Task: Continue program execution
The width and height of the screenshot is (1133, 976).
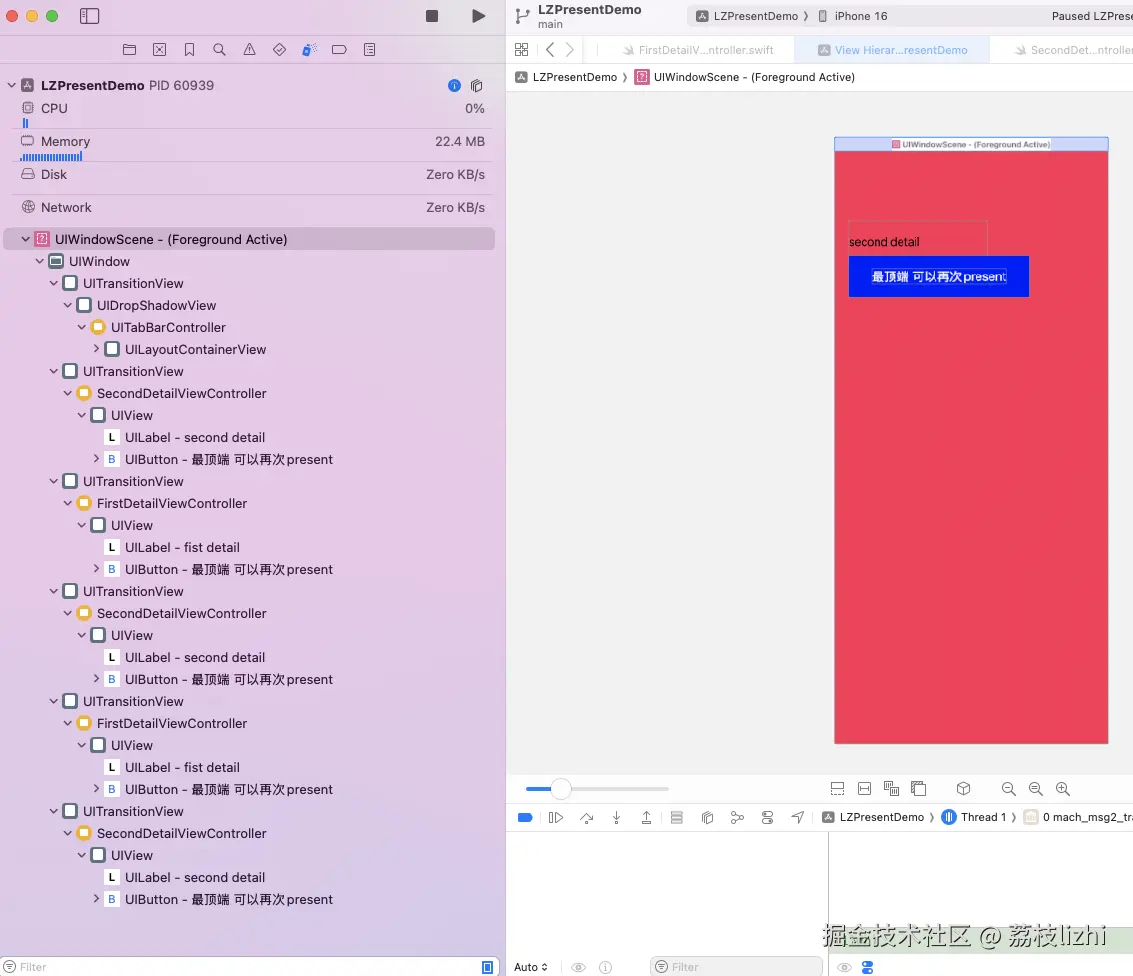Action: pyautogui.click(x=556, y=817)
